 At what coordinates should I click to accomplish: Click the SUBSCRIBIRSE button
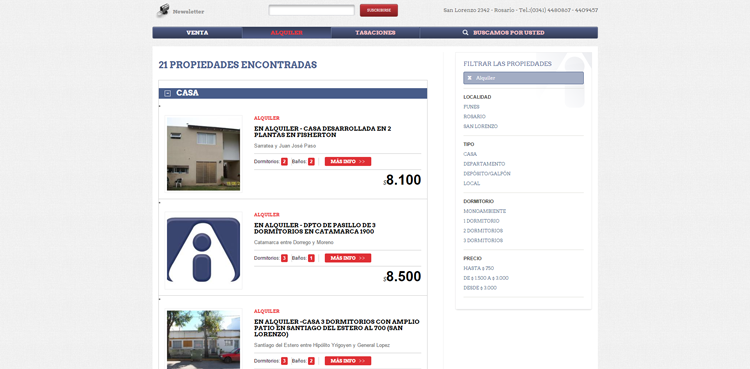pos(379,10)
